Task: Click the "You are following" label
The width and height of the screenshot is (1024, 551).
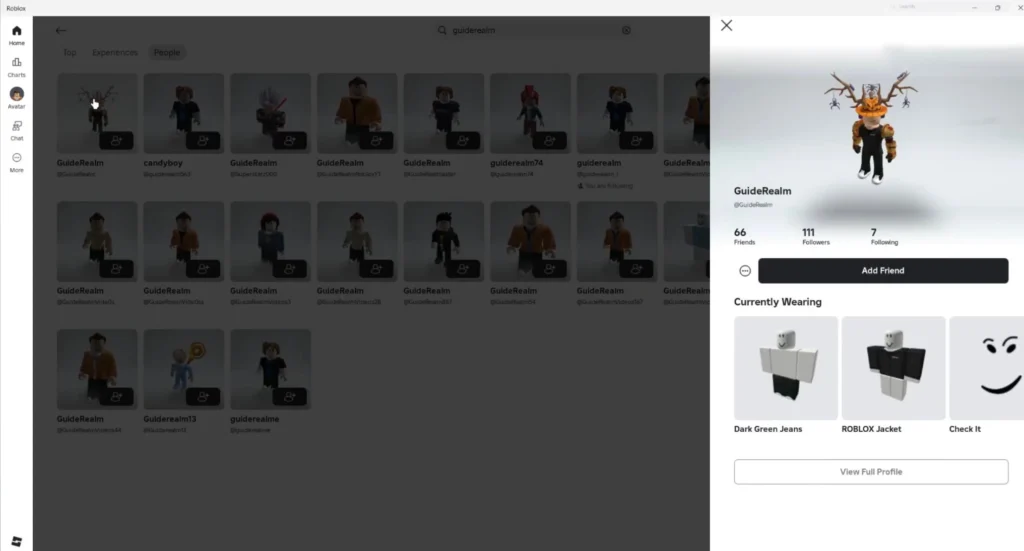Action: tap(605, 186)
